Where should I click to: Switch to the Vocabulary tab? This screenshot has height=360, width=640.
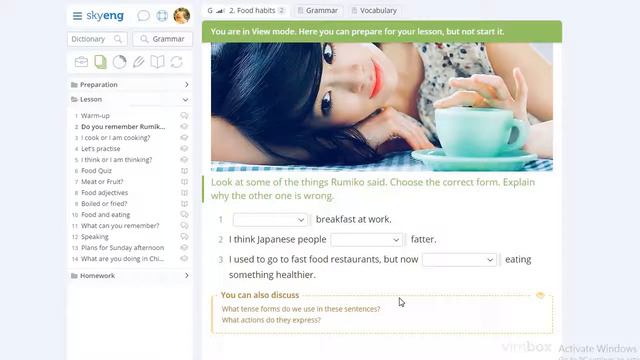point(374,11)
